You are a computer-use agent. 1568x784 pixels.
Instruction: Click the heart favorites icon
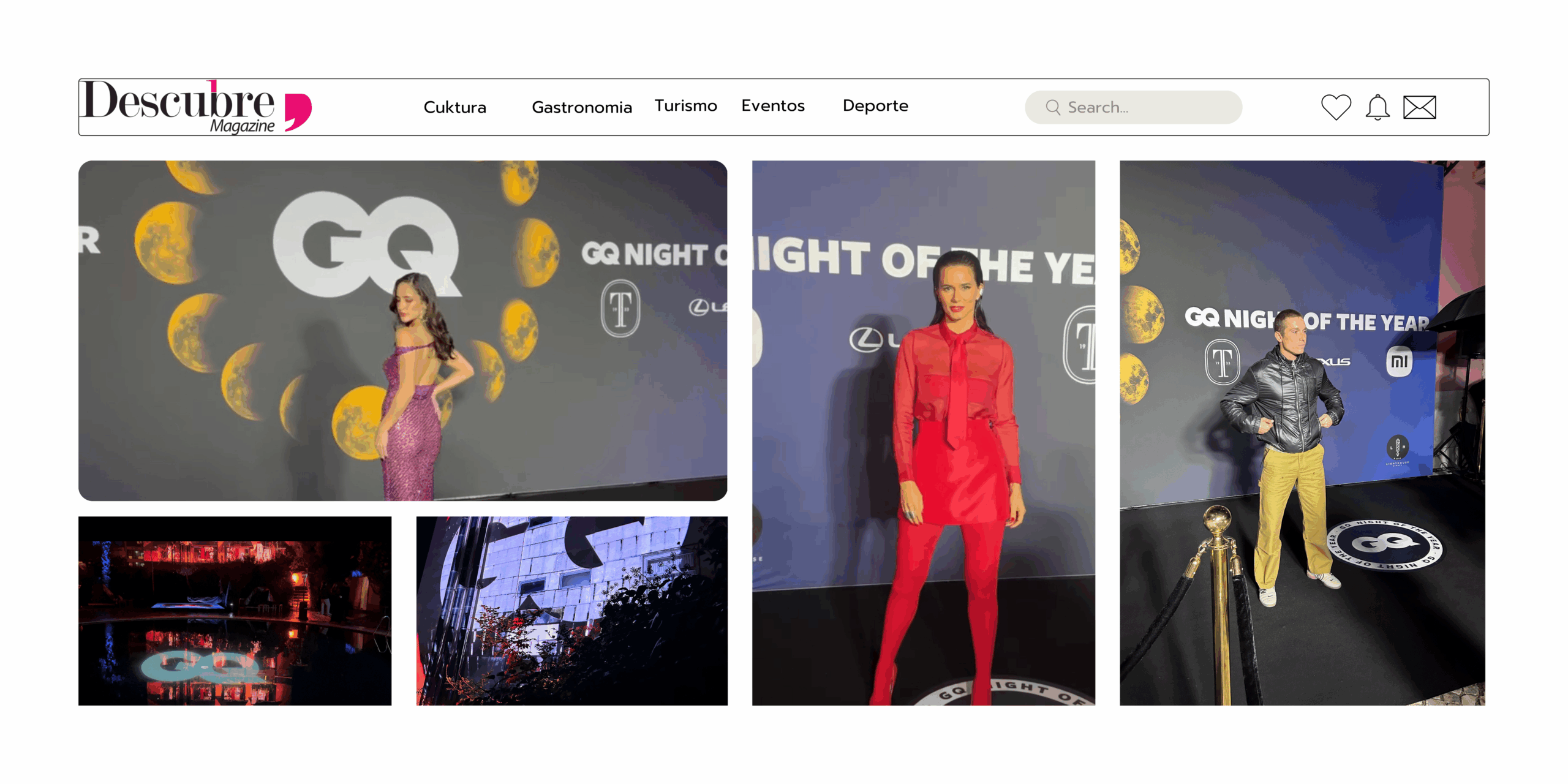[1335, 107]
